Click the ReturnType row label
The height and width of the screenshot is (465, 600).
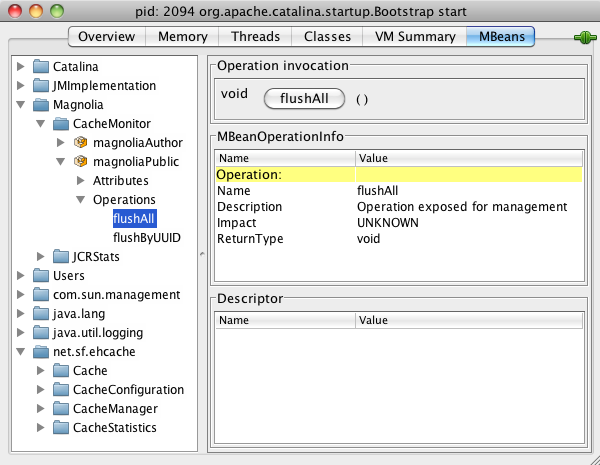tap(250, 239)
